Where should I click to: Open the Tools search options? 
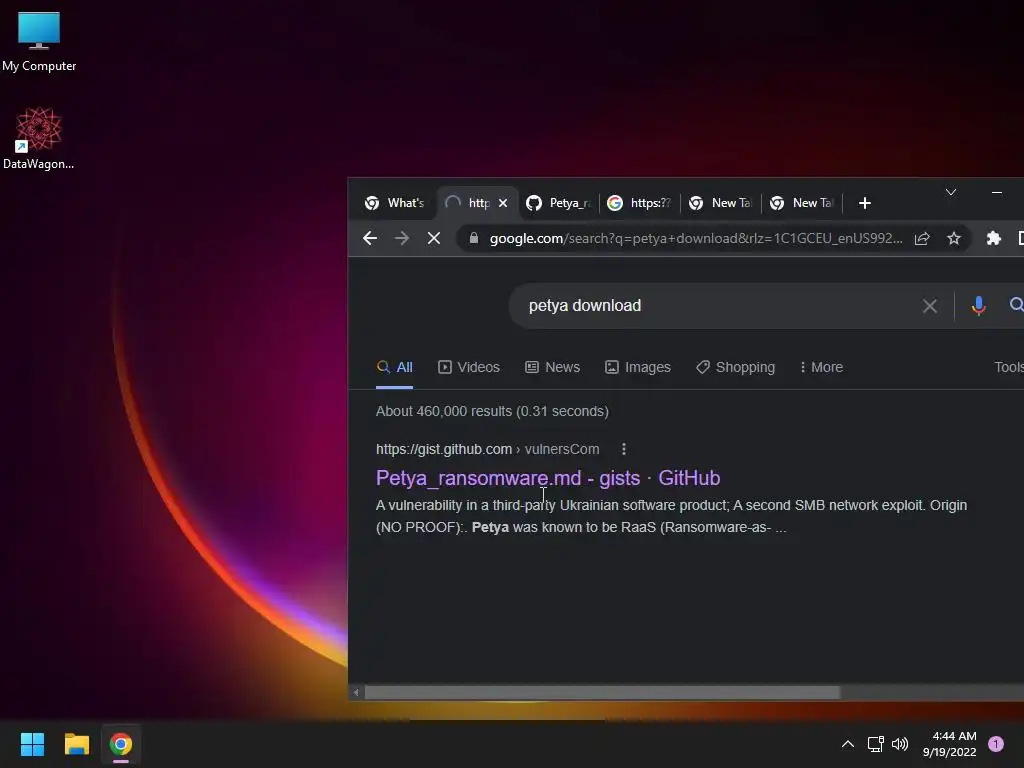[x=1008, y=367]
